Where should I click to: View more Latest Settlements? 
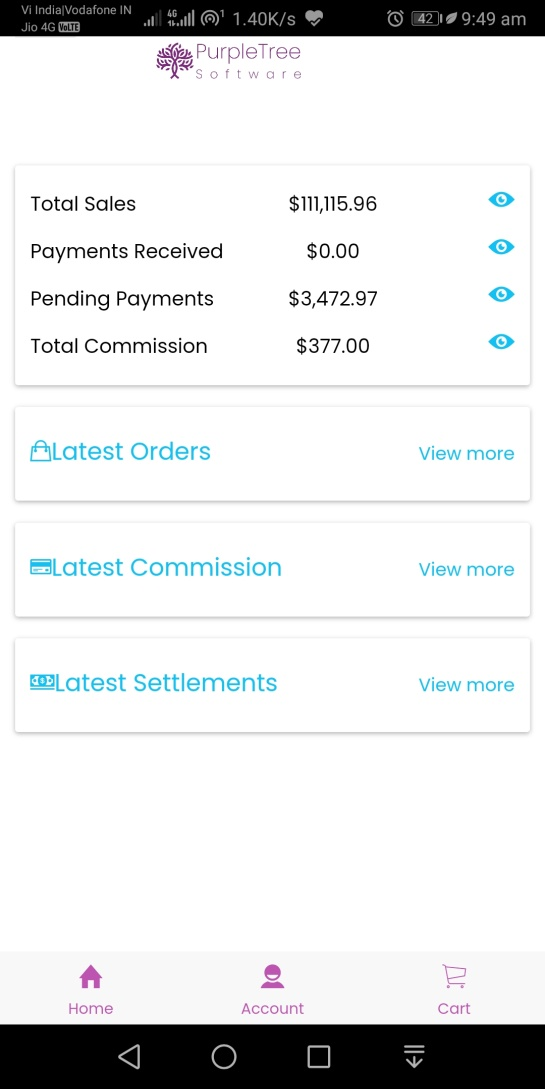pyautogui.click(x=467, y=685)
